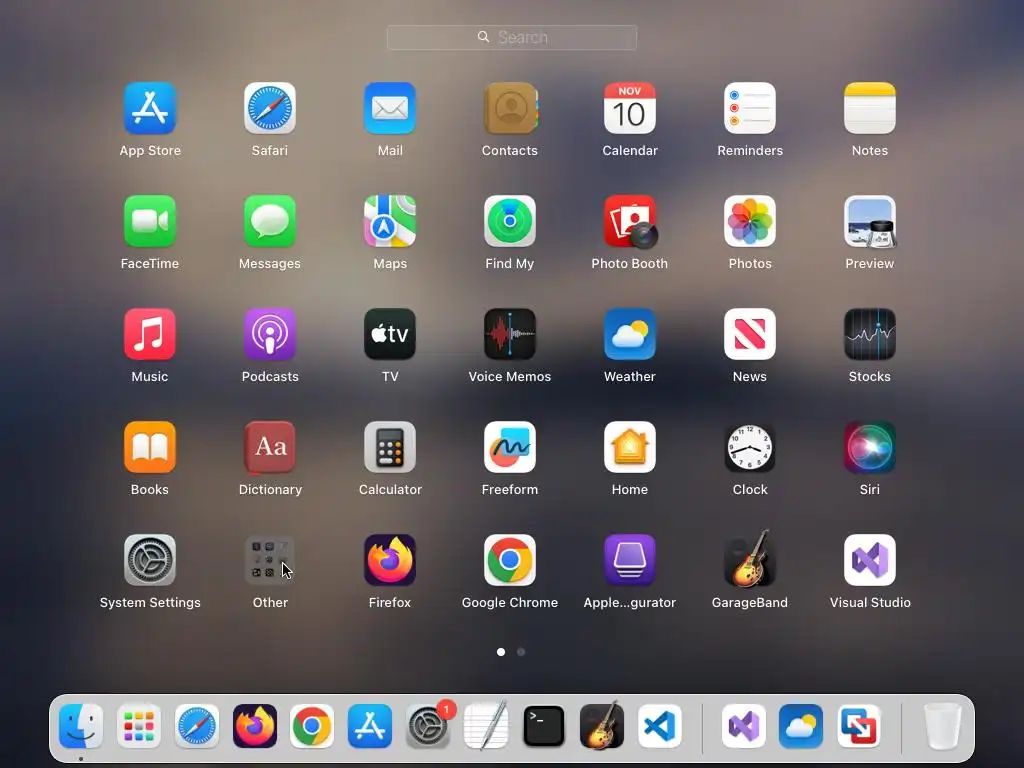Open Weather from the Dock
This screenshot has width=1024, height=768.
pos(801,726)
